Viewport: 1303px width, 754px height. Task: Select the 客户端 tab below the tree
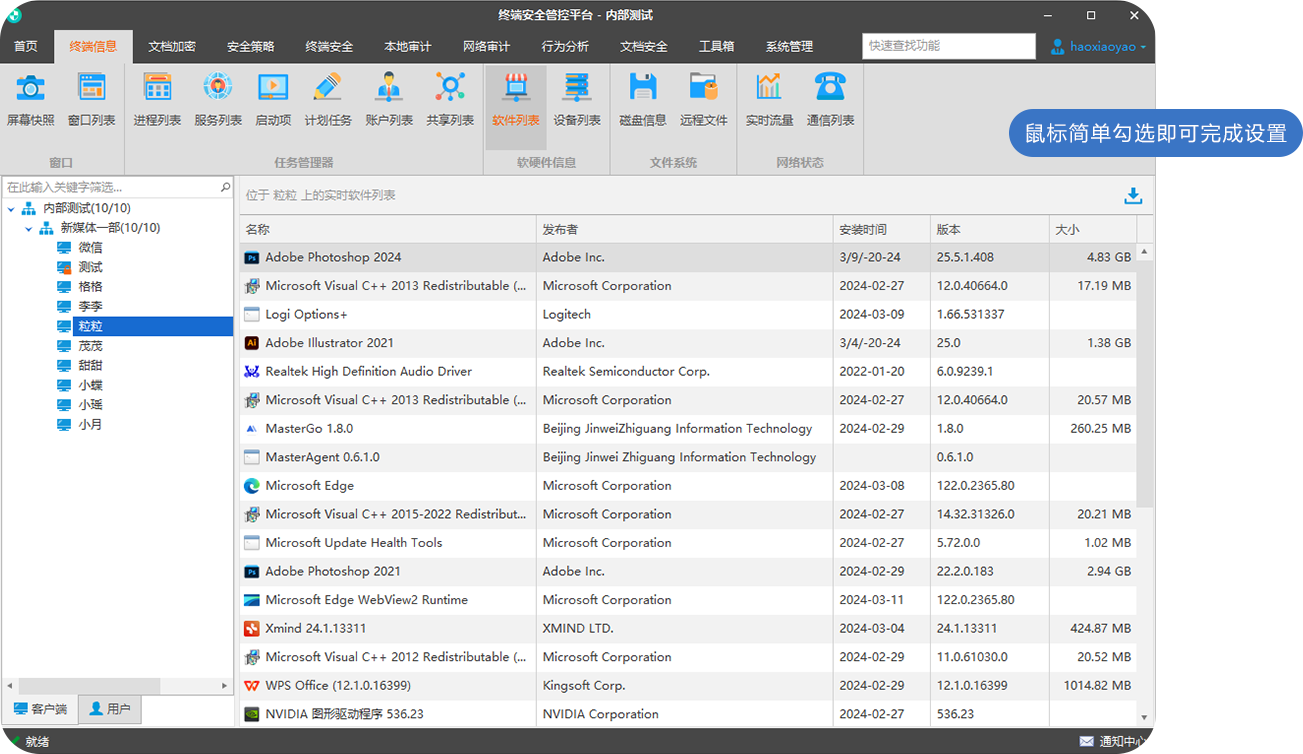pos(40,709)
